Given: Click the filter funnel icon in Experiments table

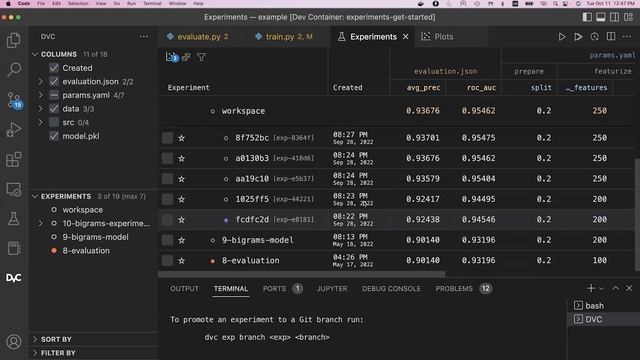Looking at the screenshot, I should 201,57.
